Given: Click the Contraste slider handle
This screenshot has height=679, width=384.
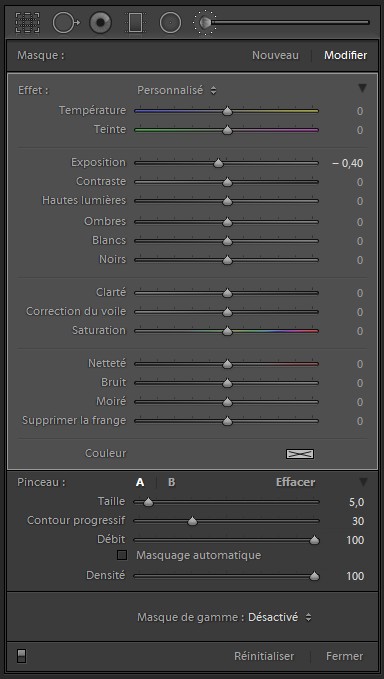Looking at the screenshot, I should [x=227, y=183].
